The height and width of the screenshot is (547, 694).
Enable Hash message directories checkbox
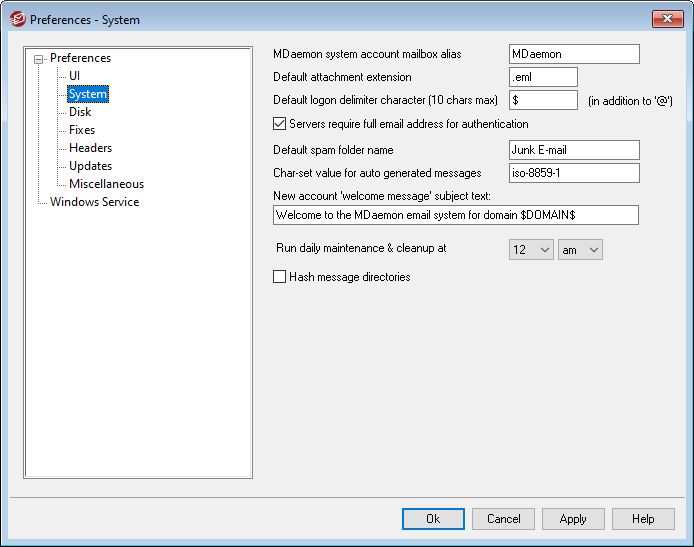pyautogui.click(x=280, y=277)
